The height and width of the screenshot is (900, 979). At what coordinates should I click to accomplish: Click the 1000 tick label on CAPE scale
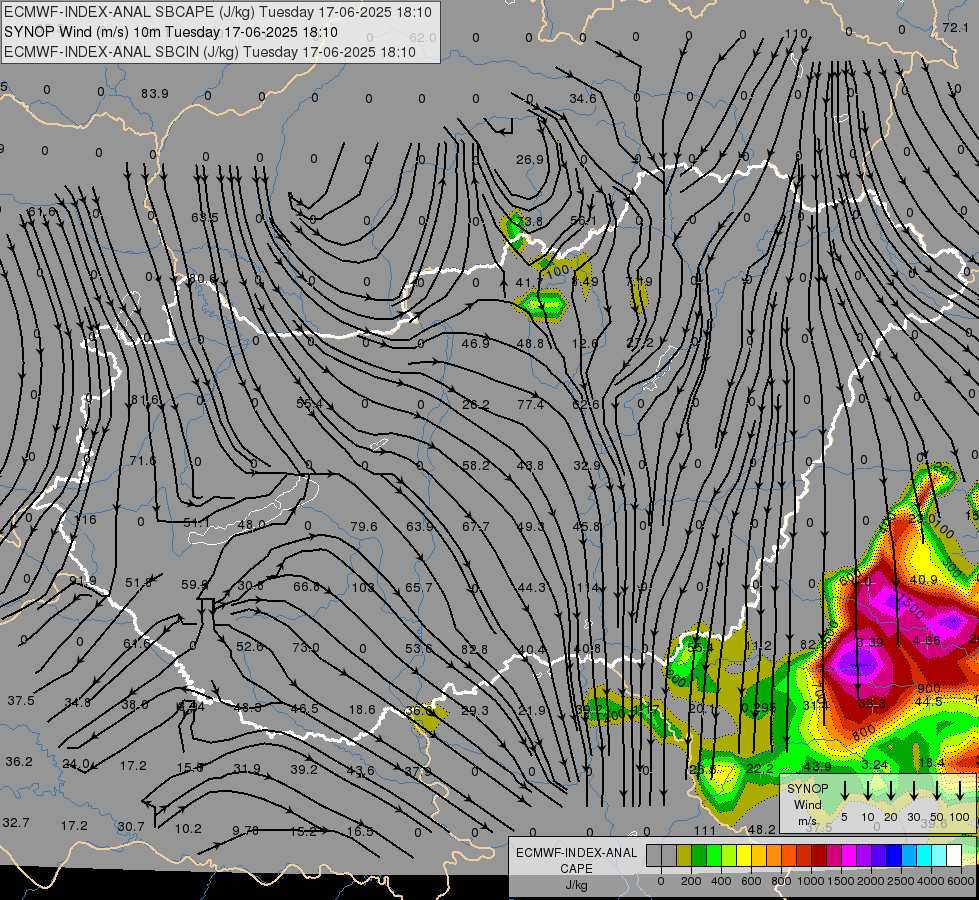(811, 881)
